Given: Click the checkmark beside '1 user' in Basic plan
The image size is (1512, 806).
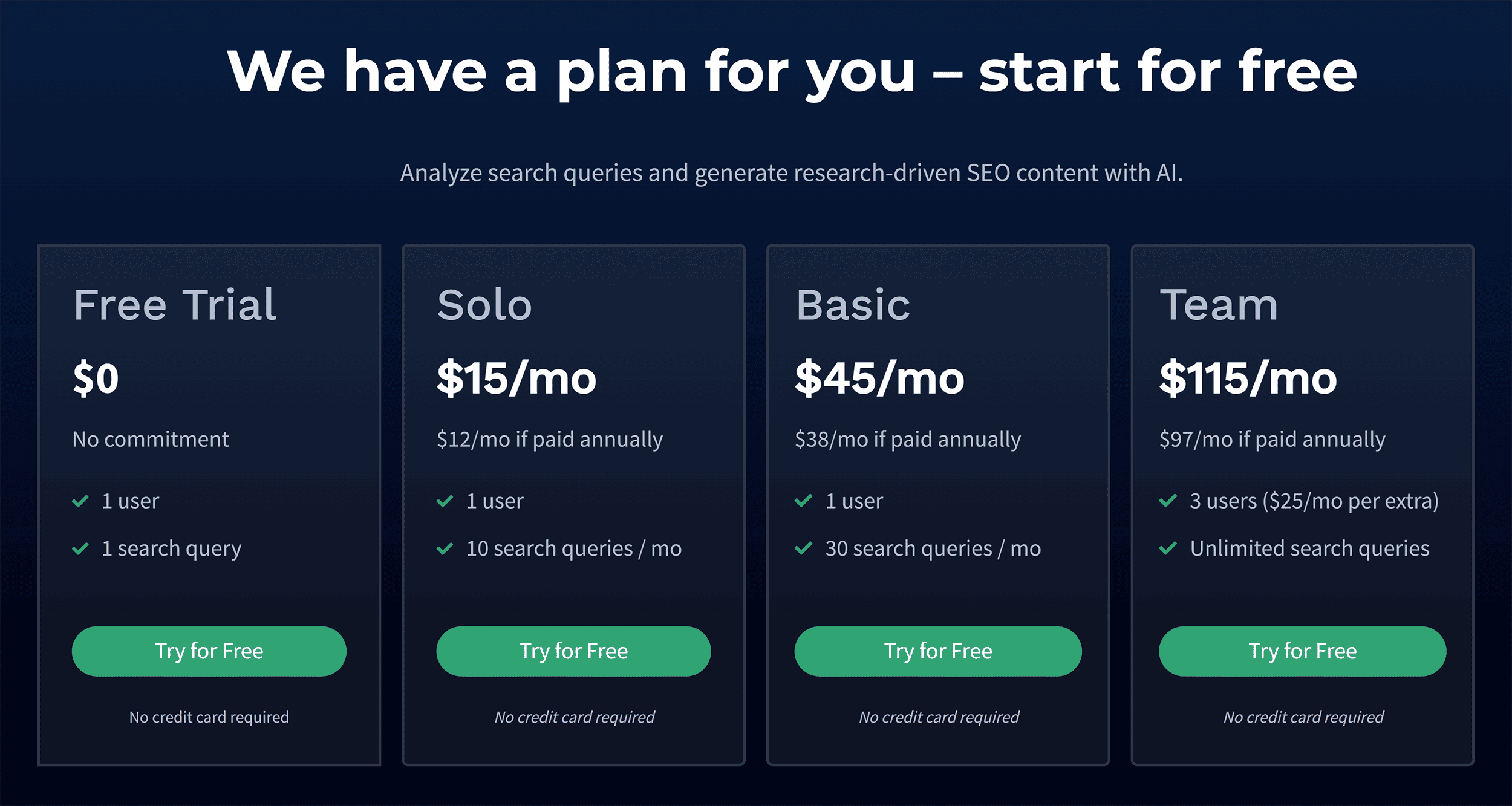Looking at the screenshot, I should (804, 501).
